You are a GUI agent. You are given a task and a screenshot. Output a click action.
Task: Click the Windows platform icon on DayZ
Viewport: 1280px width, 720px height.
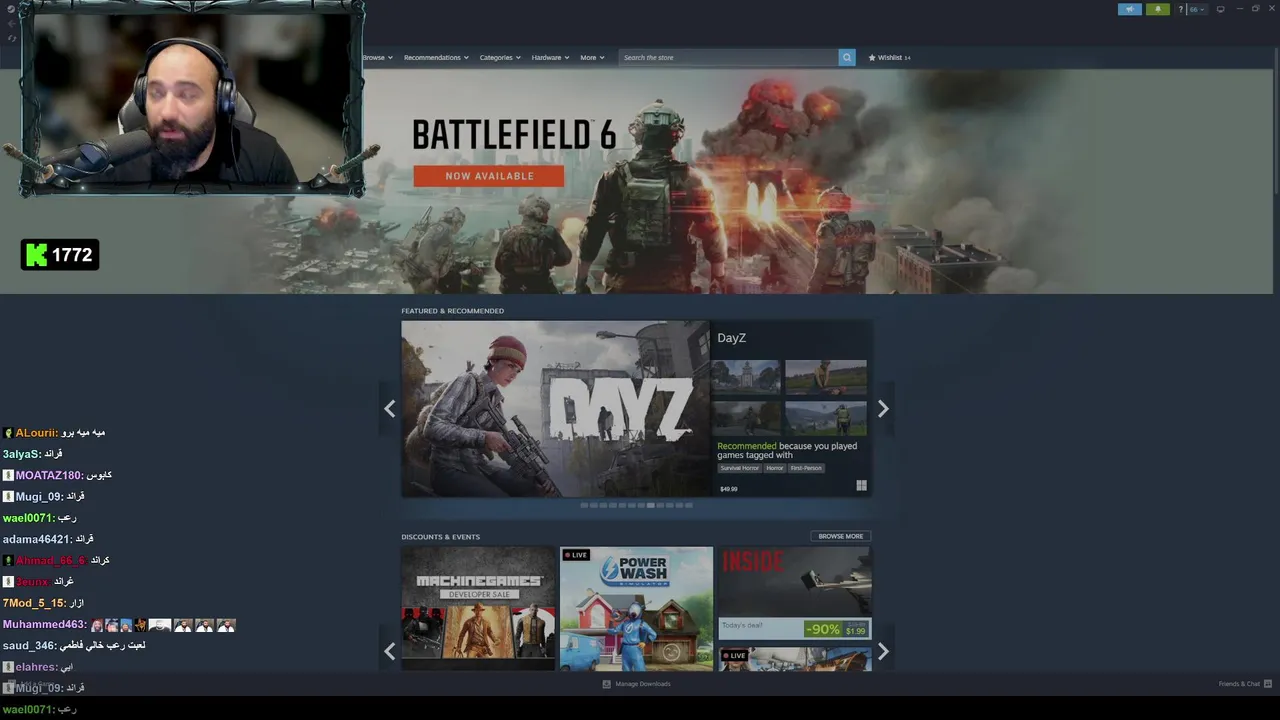[861, 486]
